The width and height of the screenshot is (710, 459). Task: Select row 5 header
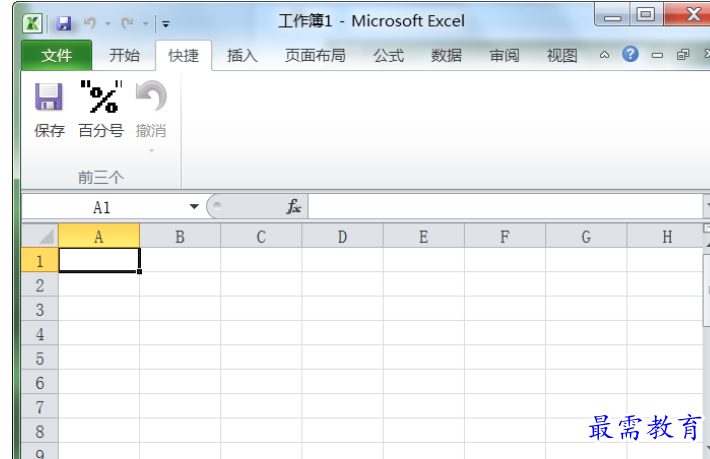40,358
